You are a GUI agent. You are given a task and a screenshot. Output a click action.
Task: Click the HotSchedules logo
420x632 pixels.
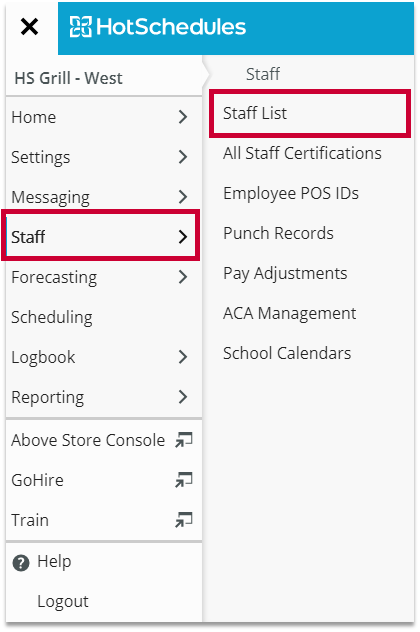pyautogui.click(x=157, y=27)
